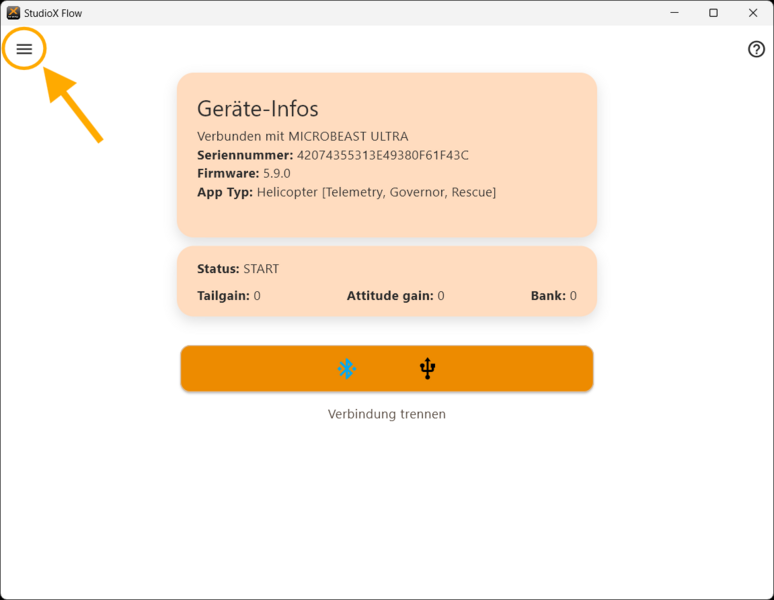Click the StudioX Flow app icon in title bar
The image size is (774, 600).
coord(13,13)
